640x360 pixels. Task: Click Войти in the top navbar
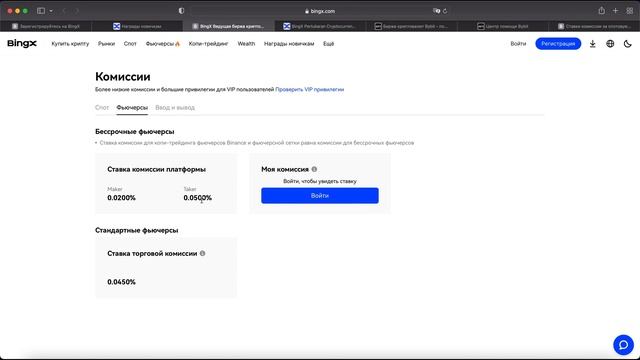tap(518, 44)
